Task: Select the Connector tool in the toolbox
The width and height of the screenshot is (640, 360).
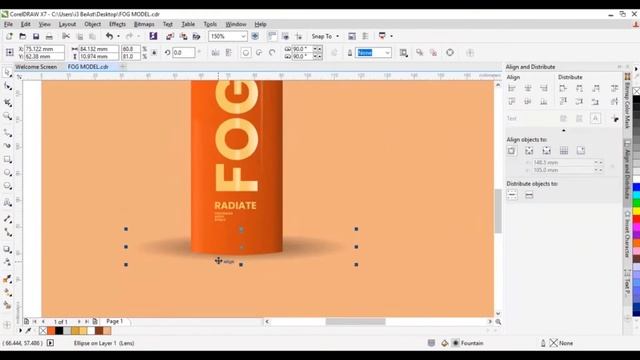Action: 7,233
